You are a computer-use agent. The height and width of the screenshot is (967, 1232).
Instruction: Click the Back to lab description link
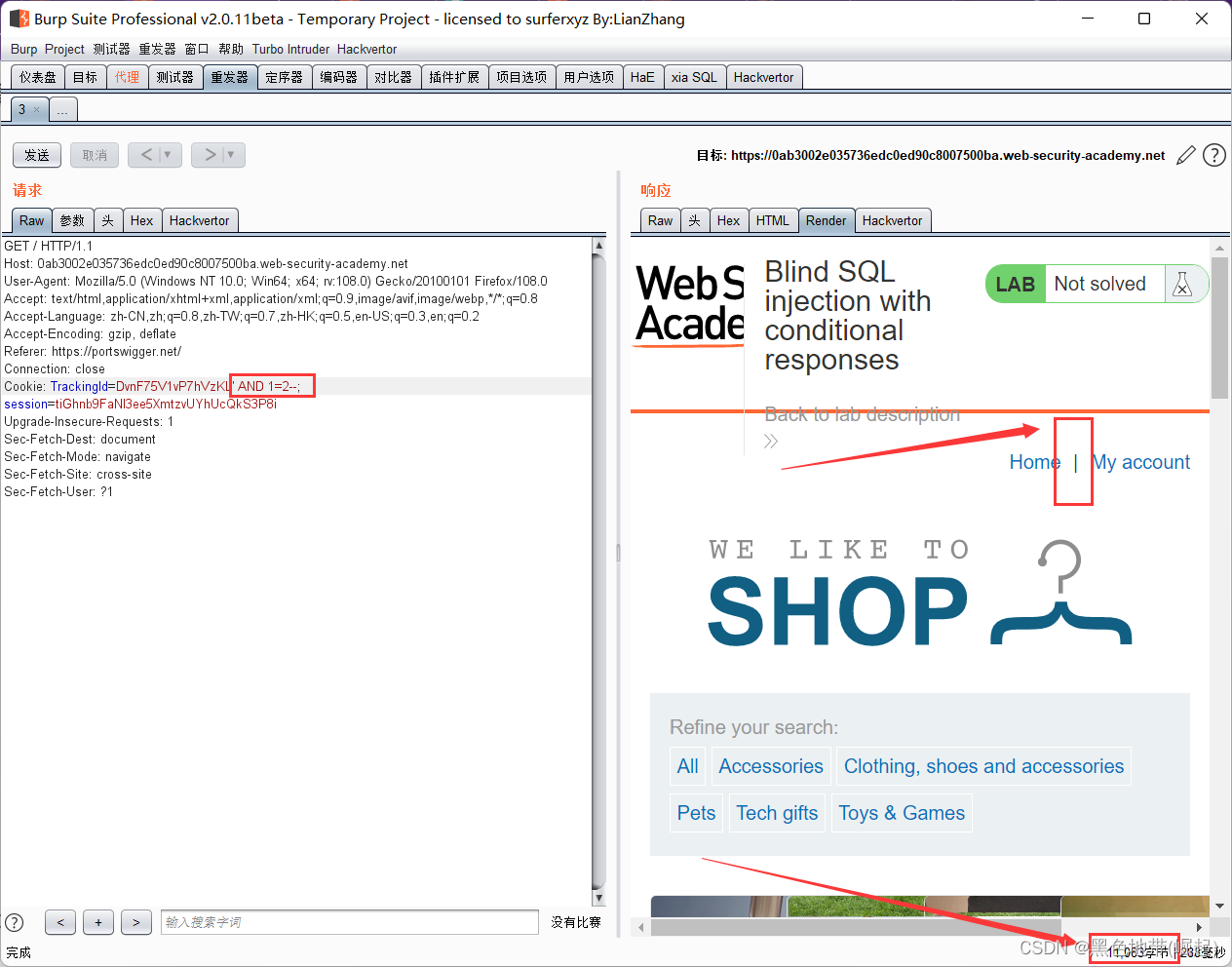[862, 414]
